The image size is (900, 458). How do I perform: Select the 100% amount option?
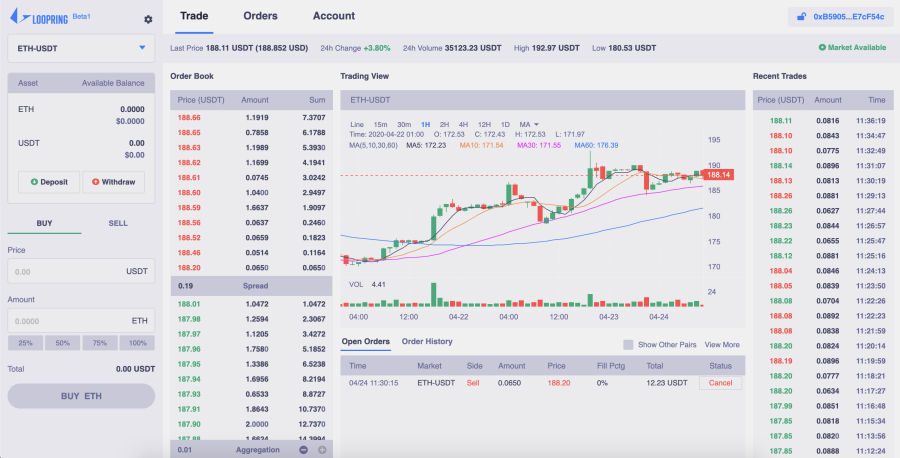(x=137, y=343)
